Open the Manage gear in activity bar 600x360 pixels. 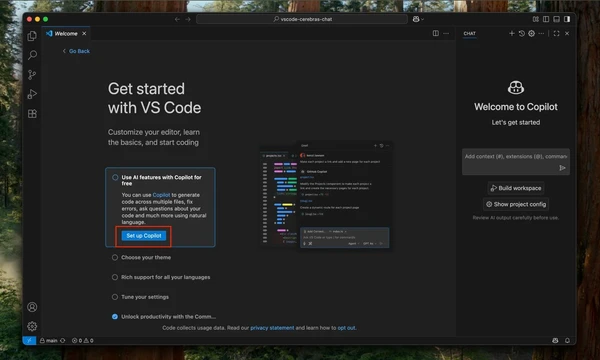click(x=32, y=326)
